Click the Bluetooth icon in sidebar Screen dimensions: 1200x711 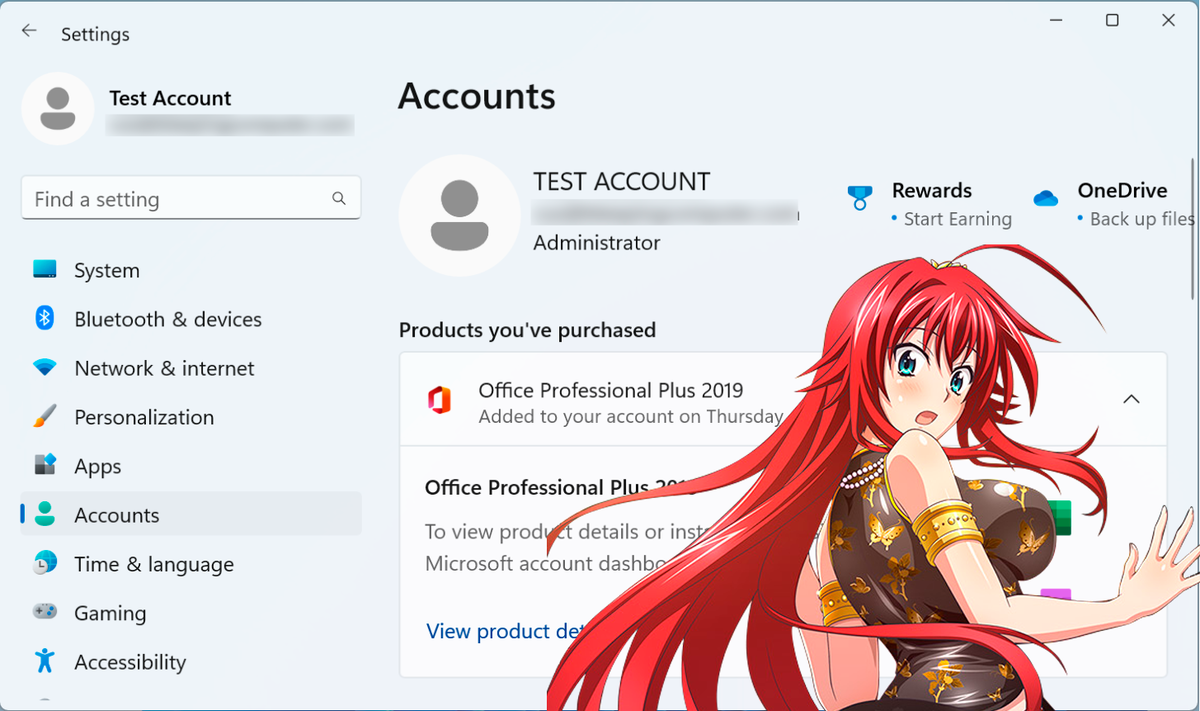pyautogui.click(x=45, y=319)
